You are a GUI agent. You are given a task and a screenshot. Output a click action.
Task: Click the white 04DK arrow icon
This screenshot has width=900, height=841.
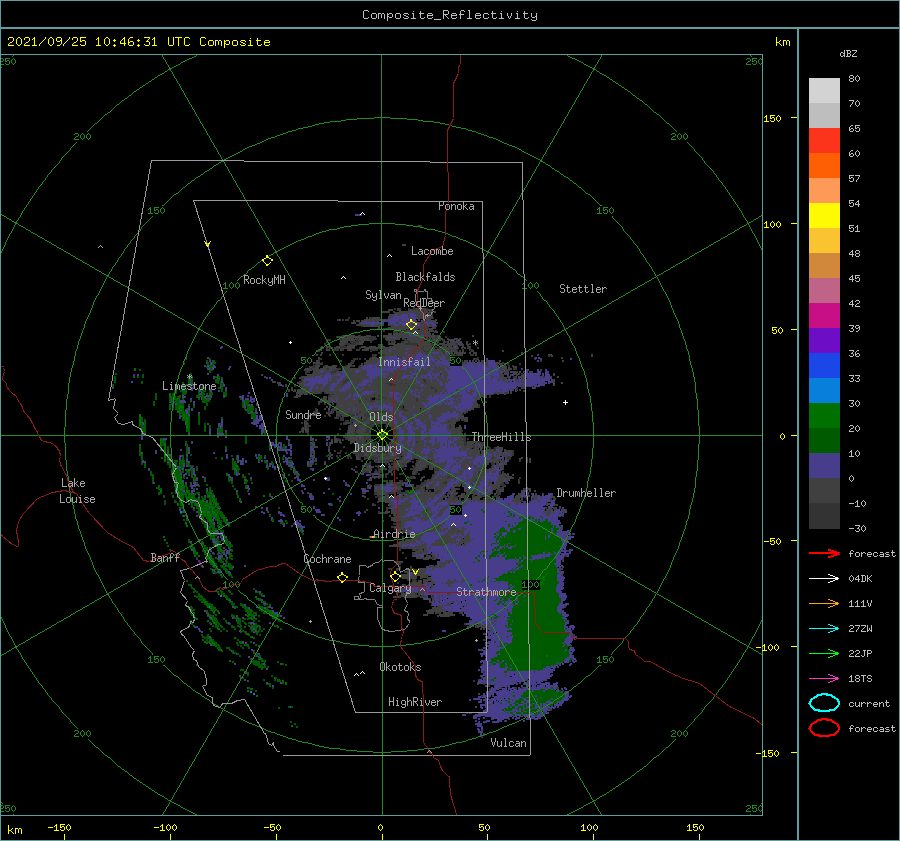point(824,578)
